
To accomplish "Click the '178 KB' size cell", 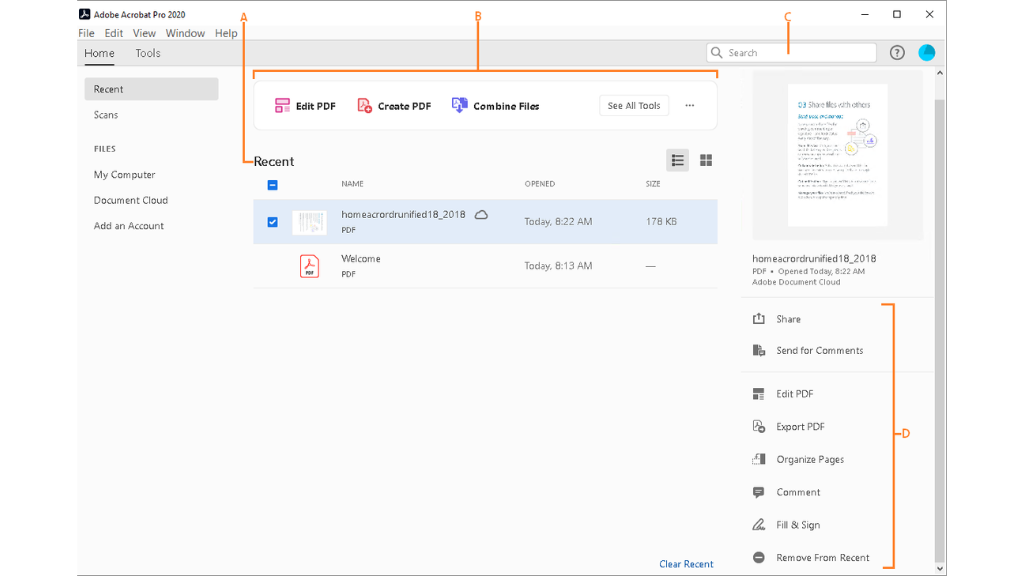I will (x=661, y=221).
